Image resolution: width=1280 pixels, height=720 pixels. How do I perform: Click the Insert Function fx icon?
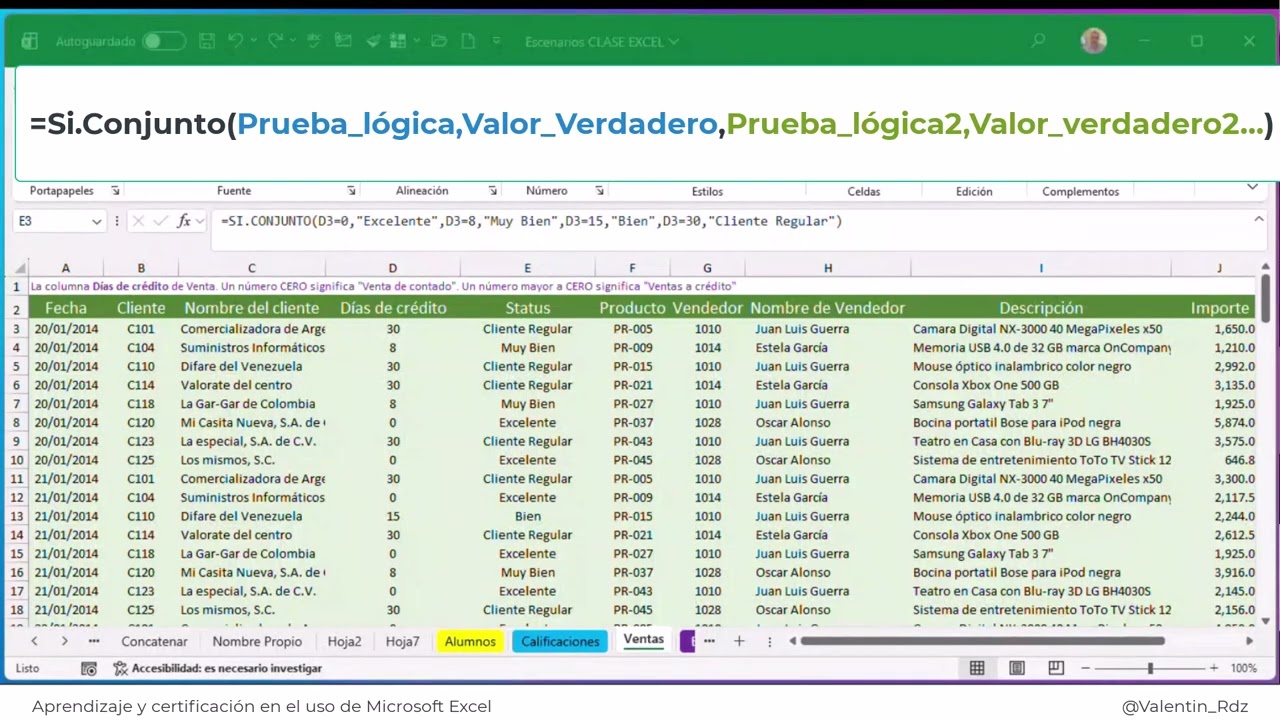point(184,222)
